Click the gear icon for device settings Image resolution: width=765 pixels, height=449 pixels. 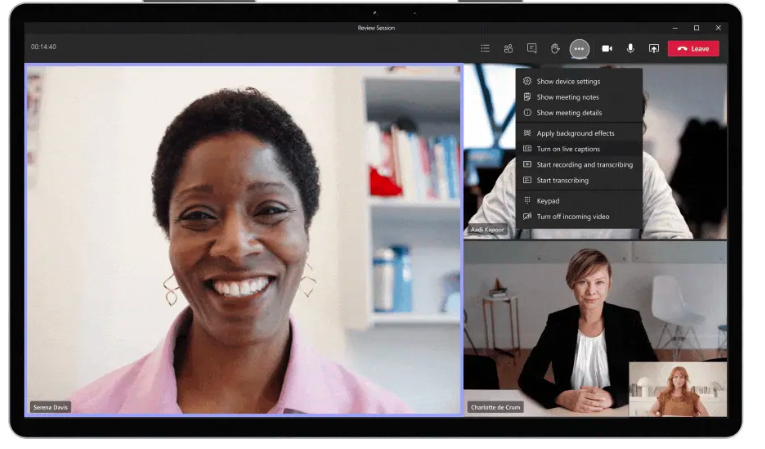[527, 81]
